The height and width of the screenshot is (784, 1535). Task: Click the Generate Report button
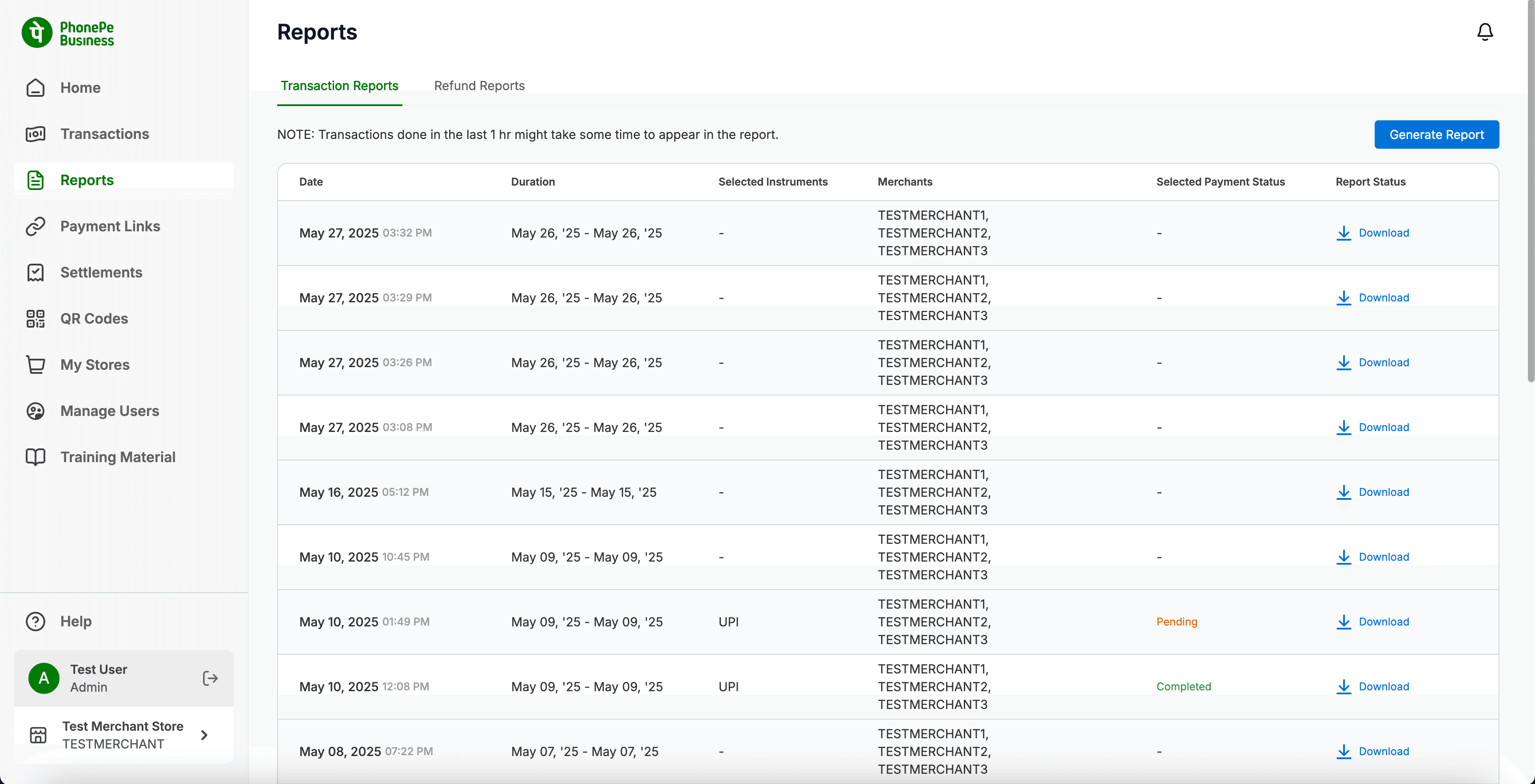1436,135
